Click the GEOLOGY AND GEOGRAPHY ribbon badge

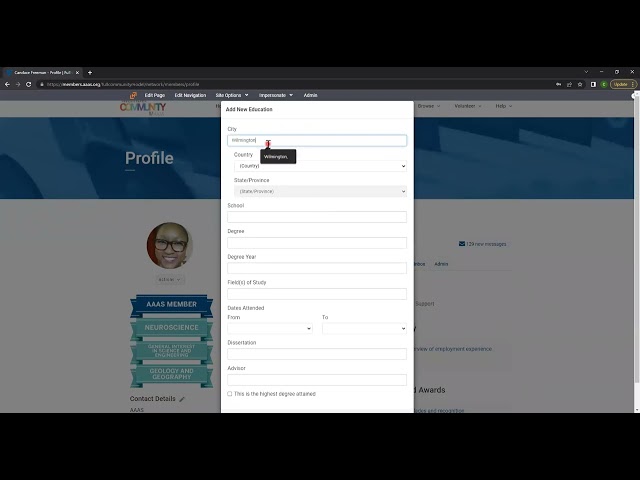click(171, 375)
